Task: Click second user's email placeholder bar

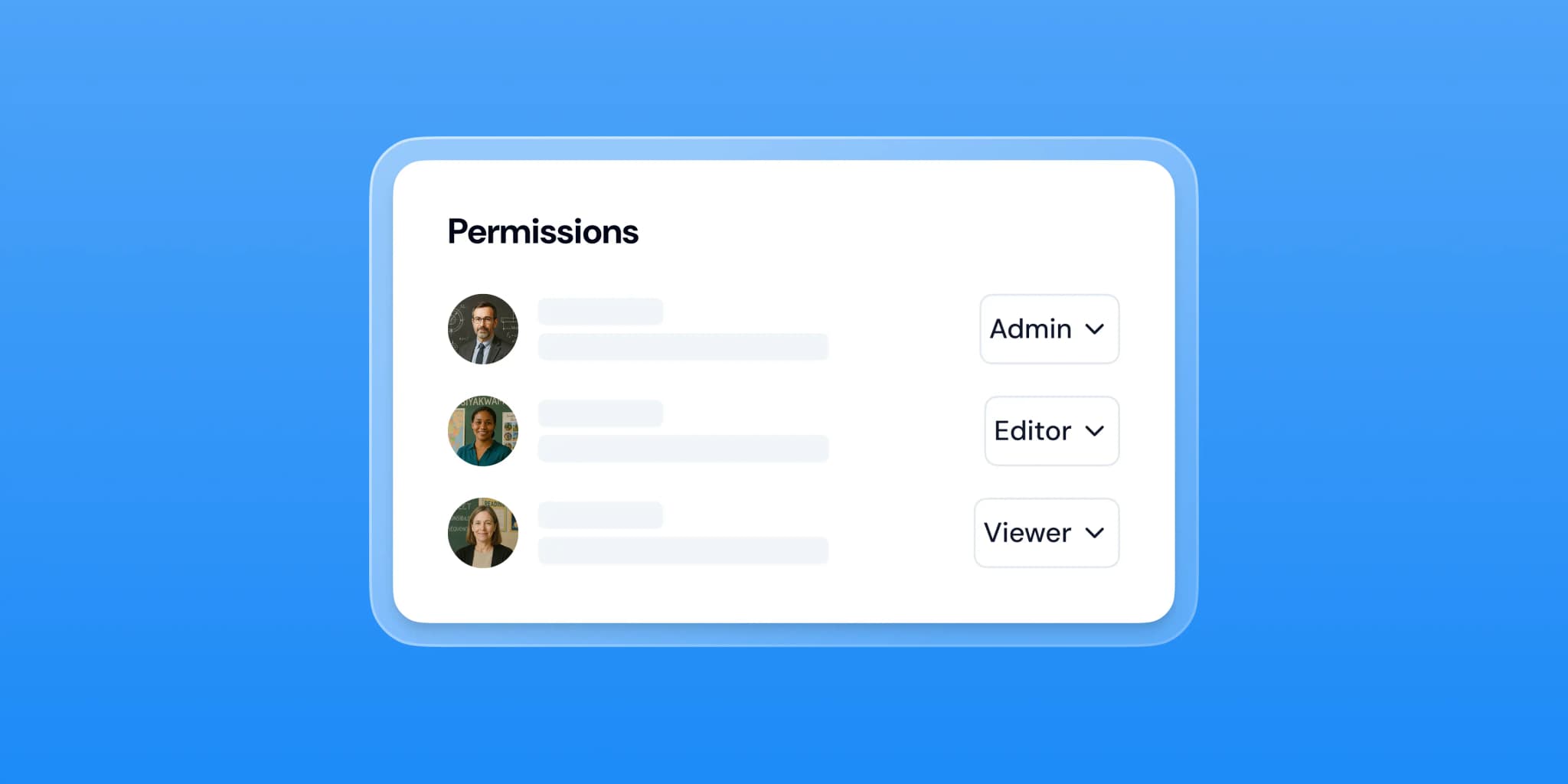Action: coord(683,449)
